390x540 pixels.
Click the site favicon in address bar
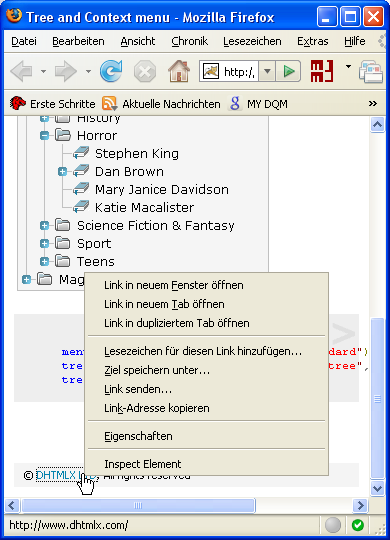[x=211, y=71]
